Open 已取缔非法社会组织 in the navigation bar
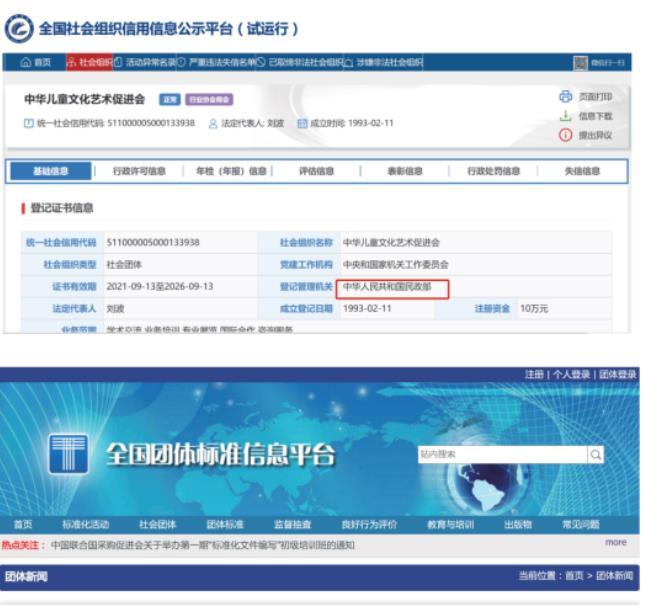 coord(300,63)
